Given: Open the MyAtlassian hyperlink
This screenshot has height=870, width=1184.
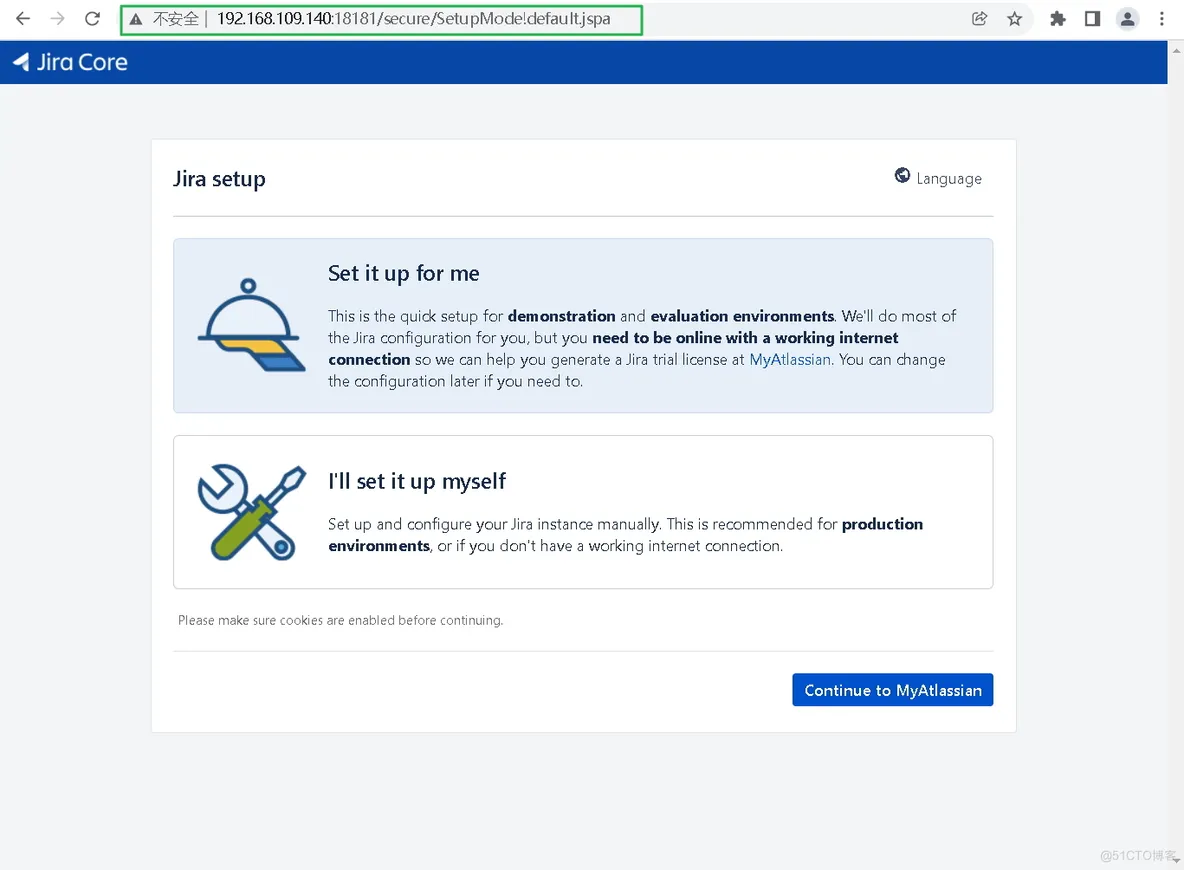Looking at the screenshot, I should pyautogui.click(x=789, y=359).
